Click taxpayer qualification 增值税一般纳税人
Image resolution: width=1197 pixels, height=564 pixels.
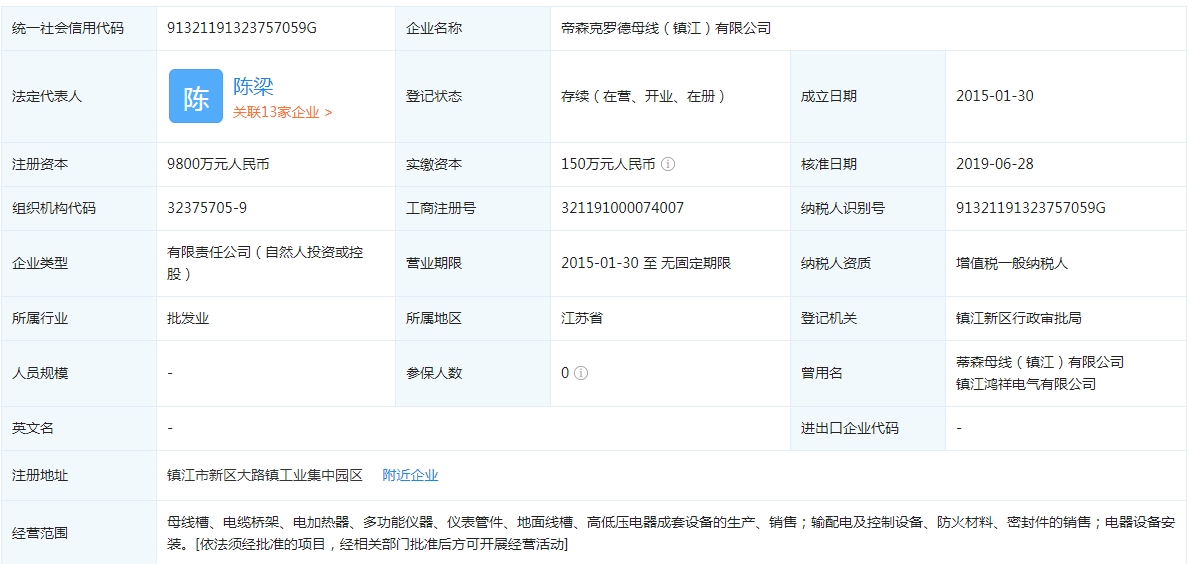1011,263
